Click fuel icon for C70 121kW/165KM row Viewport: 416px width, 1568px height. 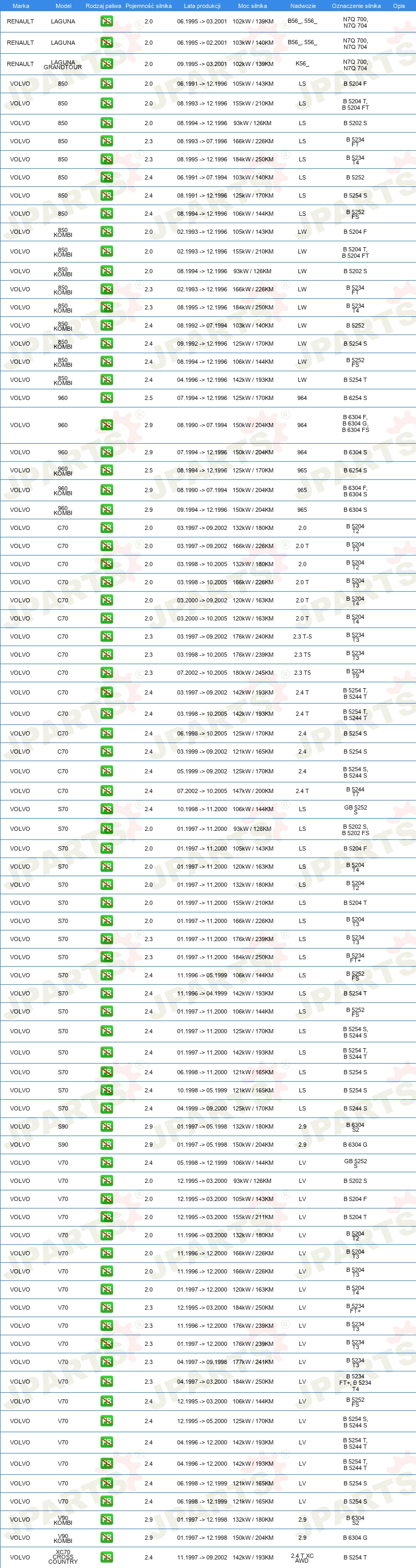tap(106, 752)
